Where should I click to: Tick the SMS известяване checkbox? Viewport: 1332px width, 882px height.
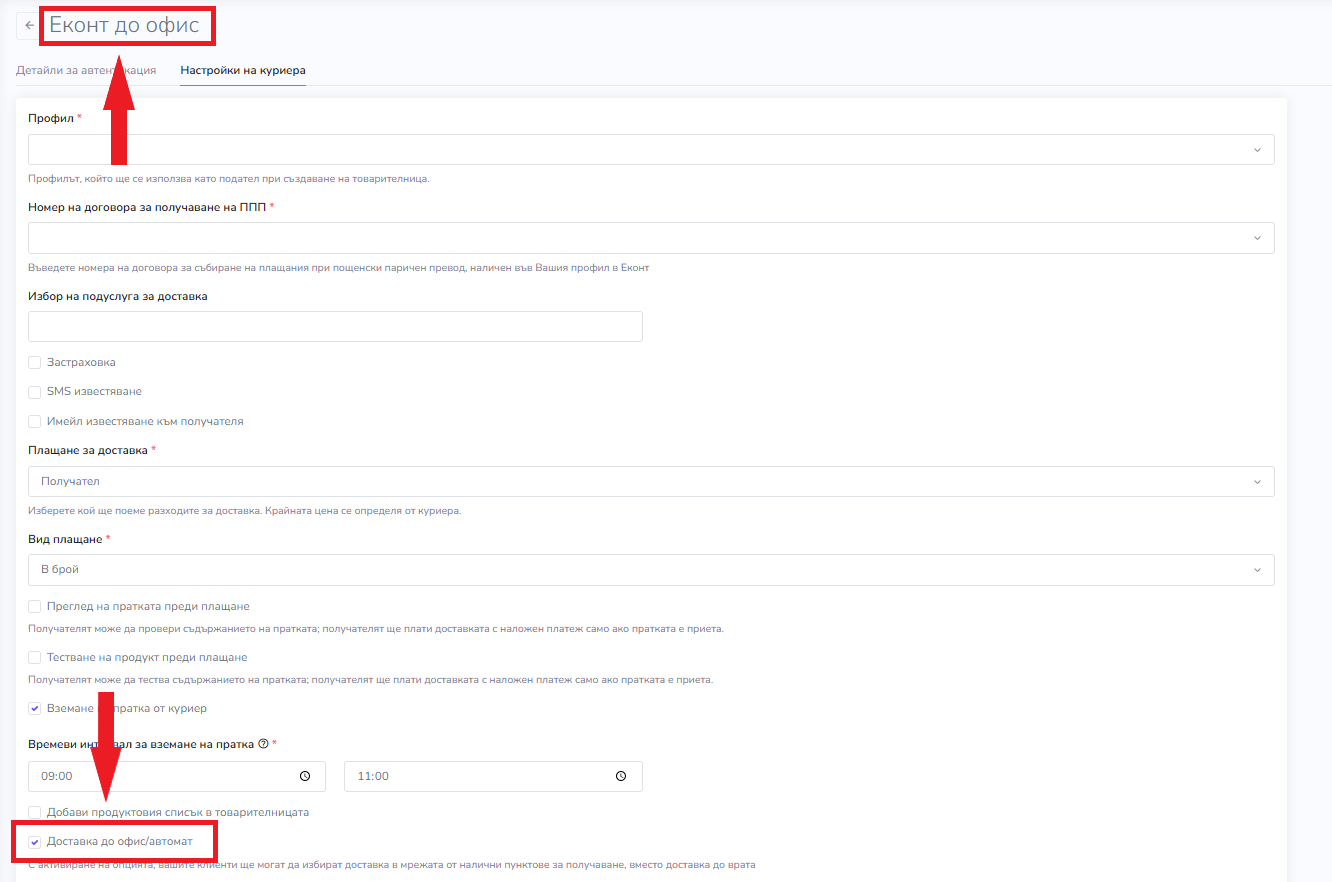coord(35,392)
